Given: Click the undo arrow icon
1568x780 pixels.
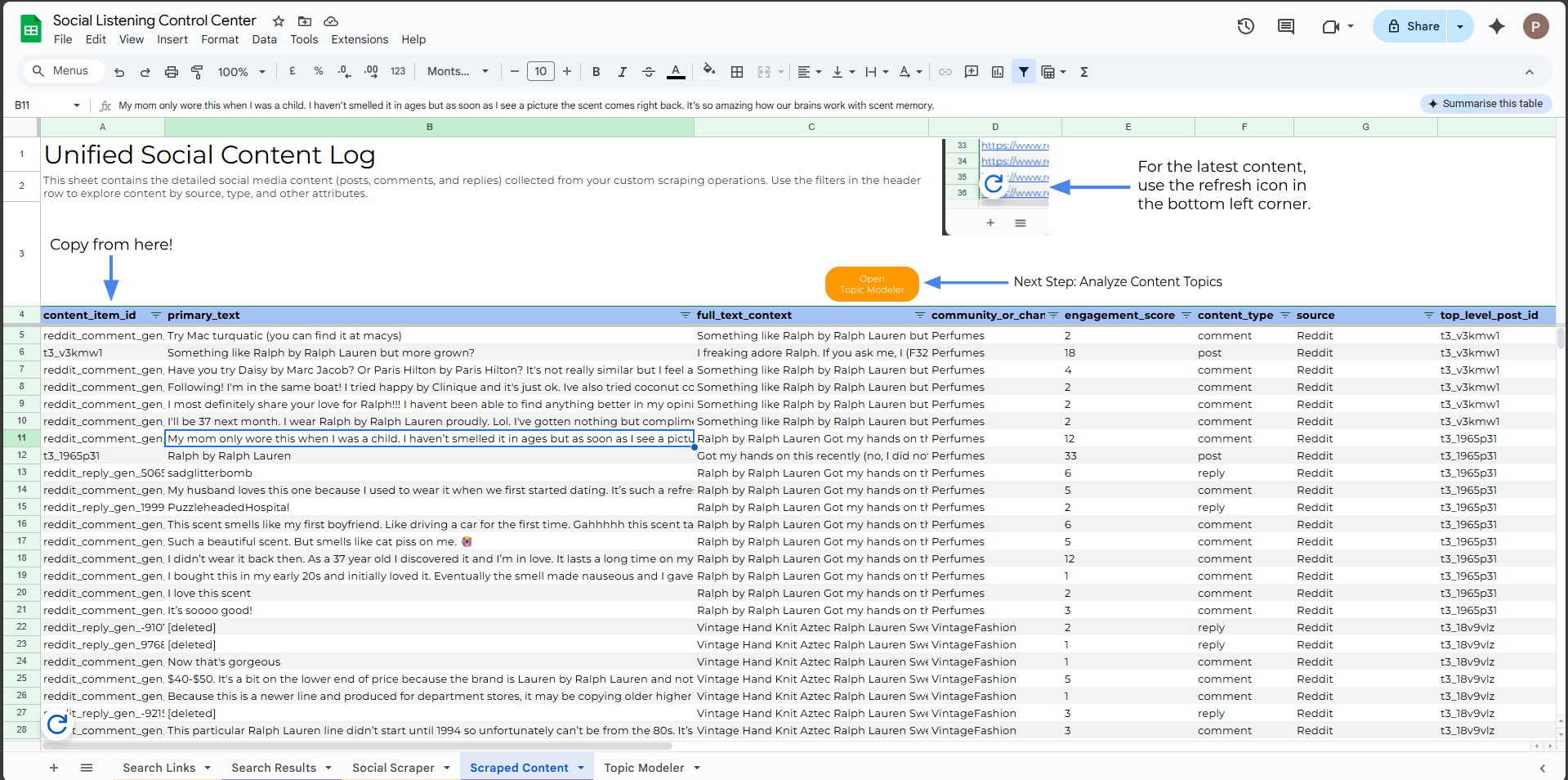Looking at the screenshot, I should point(119,72).
